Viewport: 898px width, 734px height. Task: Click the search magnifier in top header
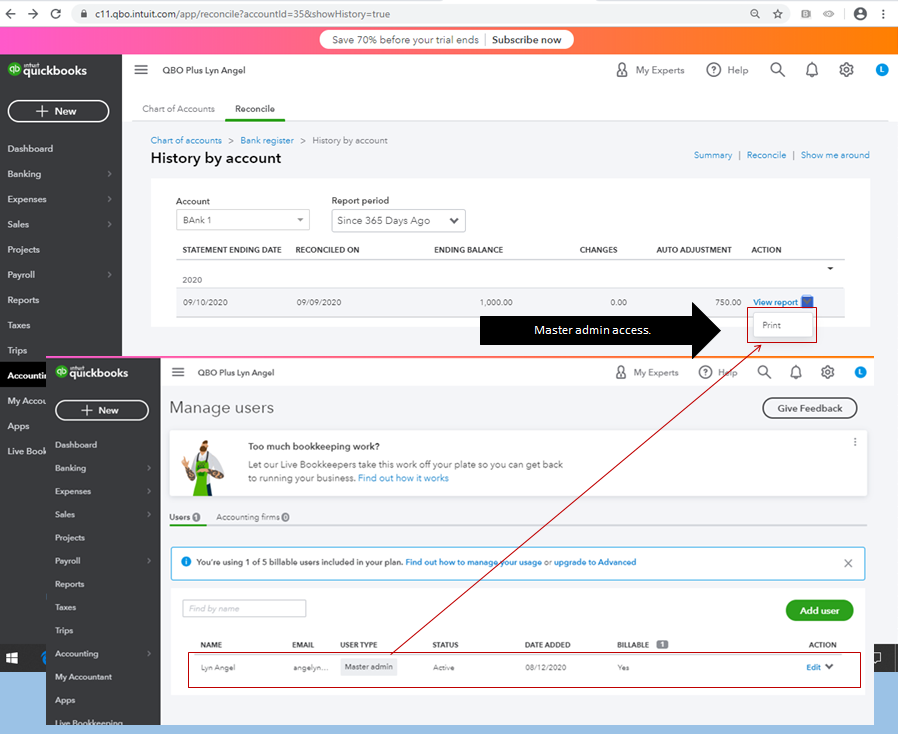coord(777,70)
